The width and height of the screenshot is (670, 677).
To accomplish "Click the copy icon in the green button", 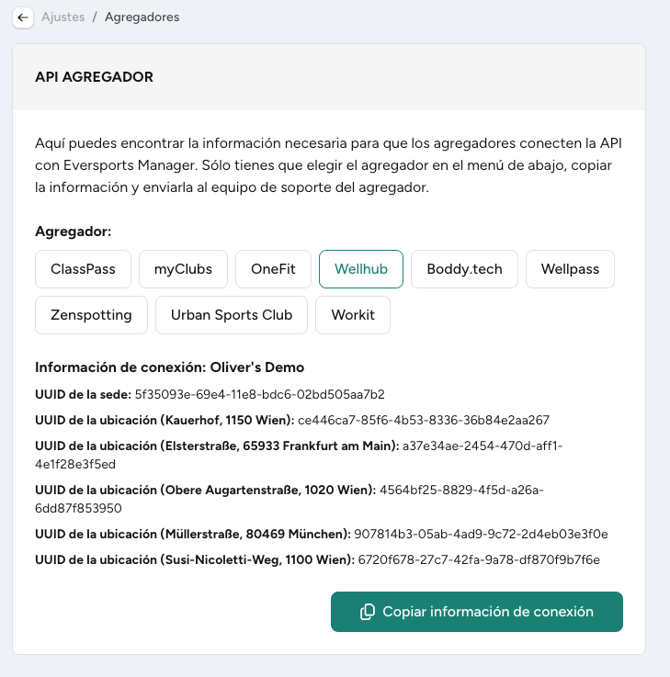I will (367, 612).
